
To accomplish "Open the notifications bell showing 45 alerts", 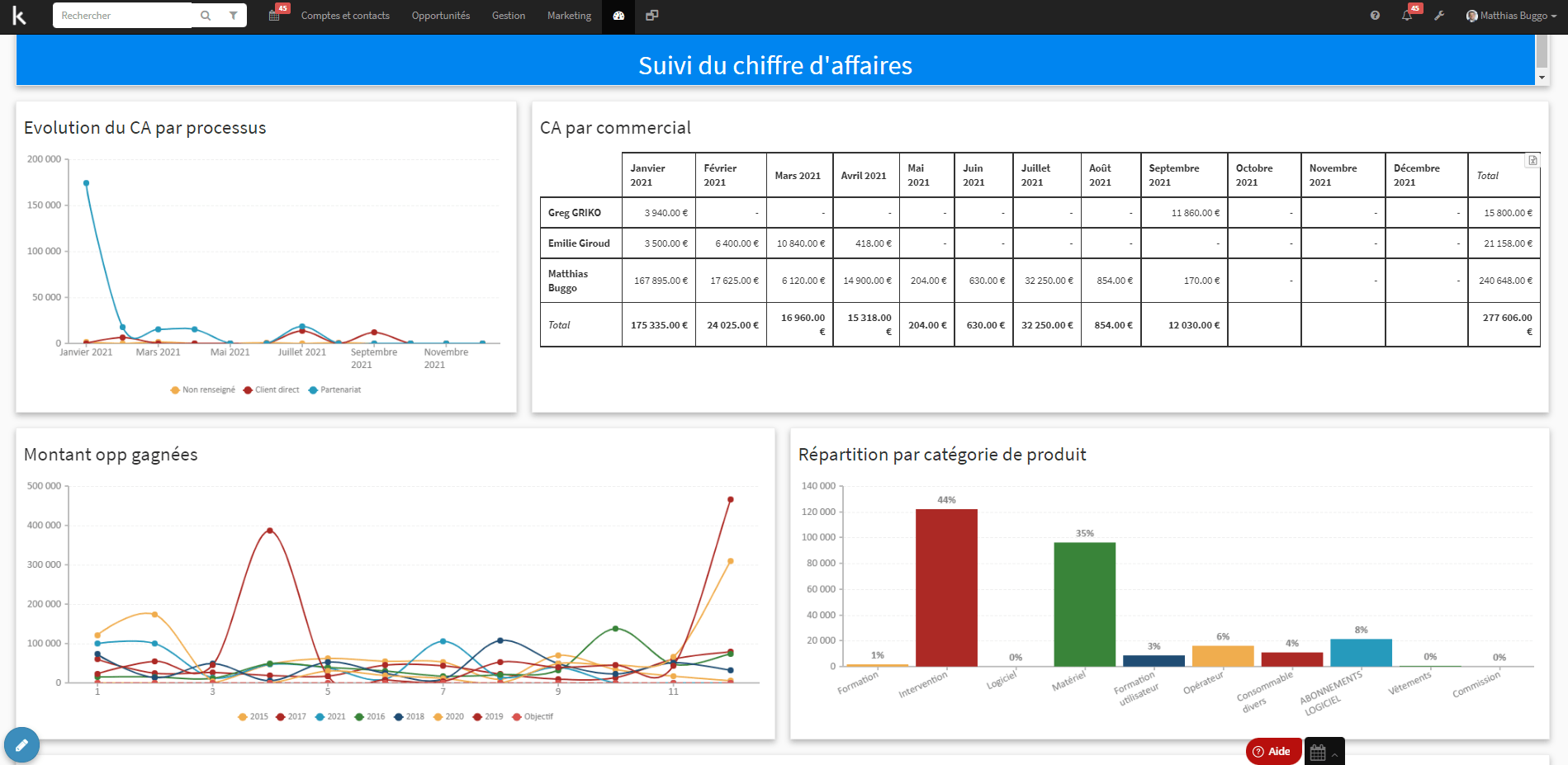I will pyautogui.click(x=1406, y=15).
